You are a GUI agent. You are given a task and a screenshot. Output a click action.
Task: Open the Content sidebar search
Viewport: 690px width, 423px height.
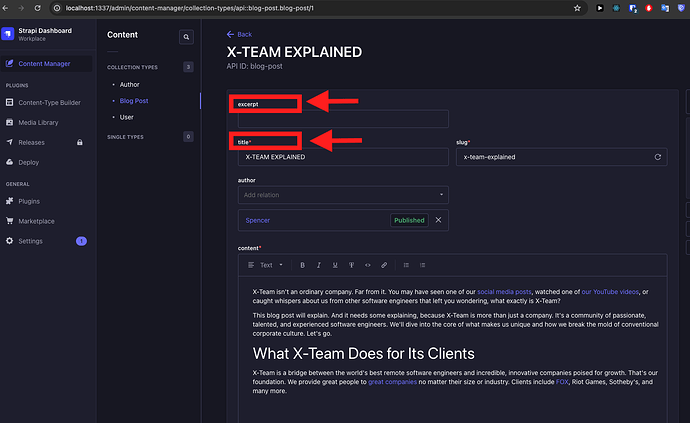185,37
